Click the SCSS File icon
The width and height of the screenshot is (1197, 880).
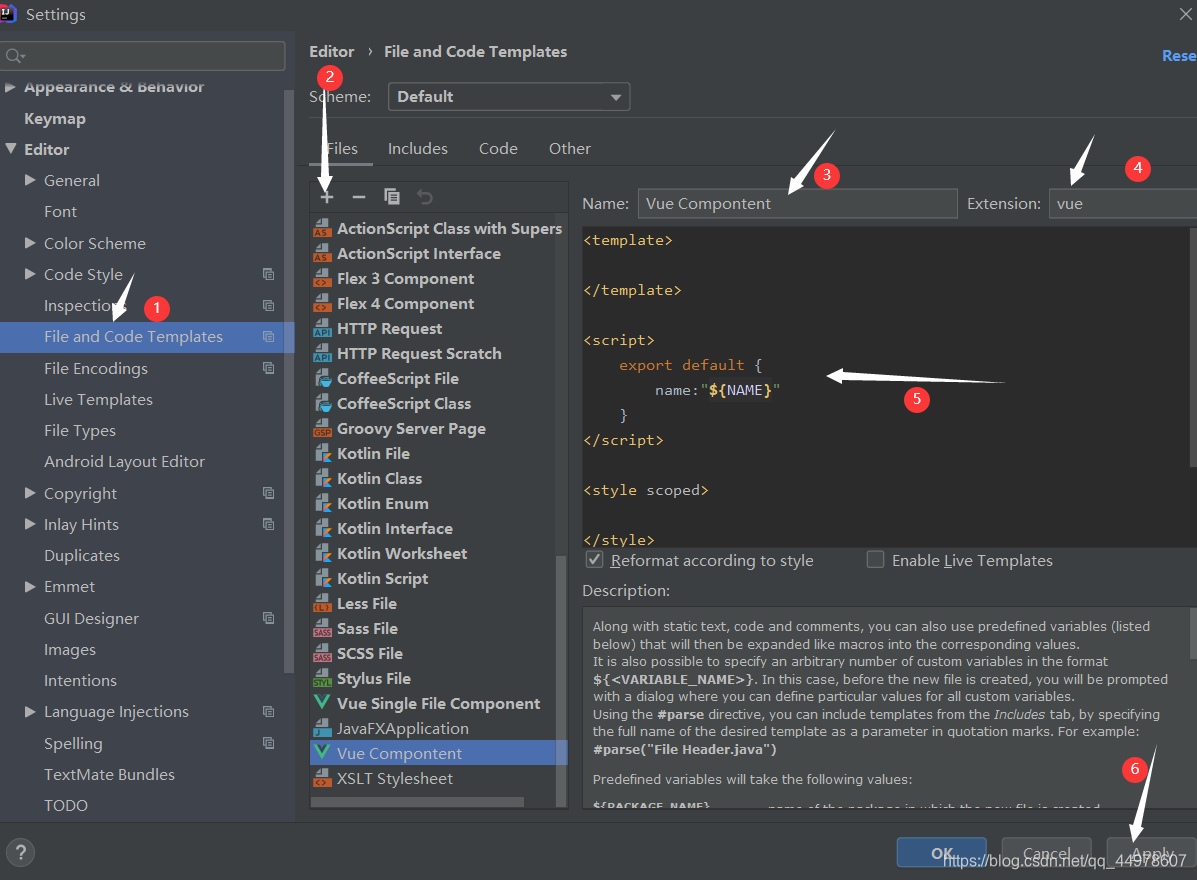point(322,654)
